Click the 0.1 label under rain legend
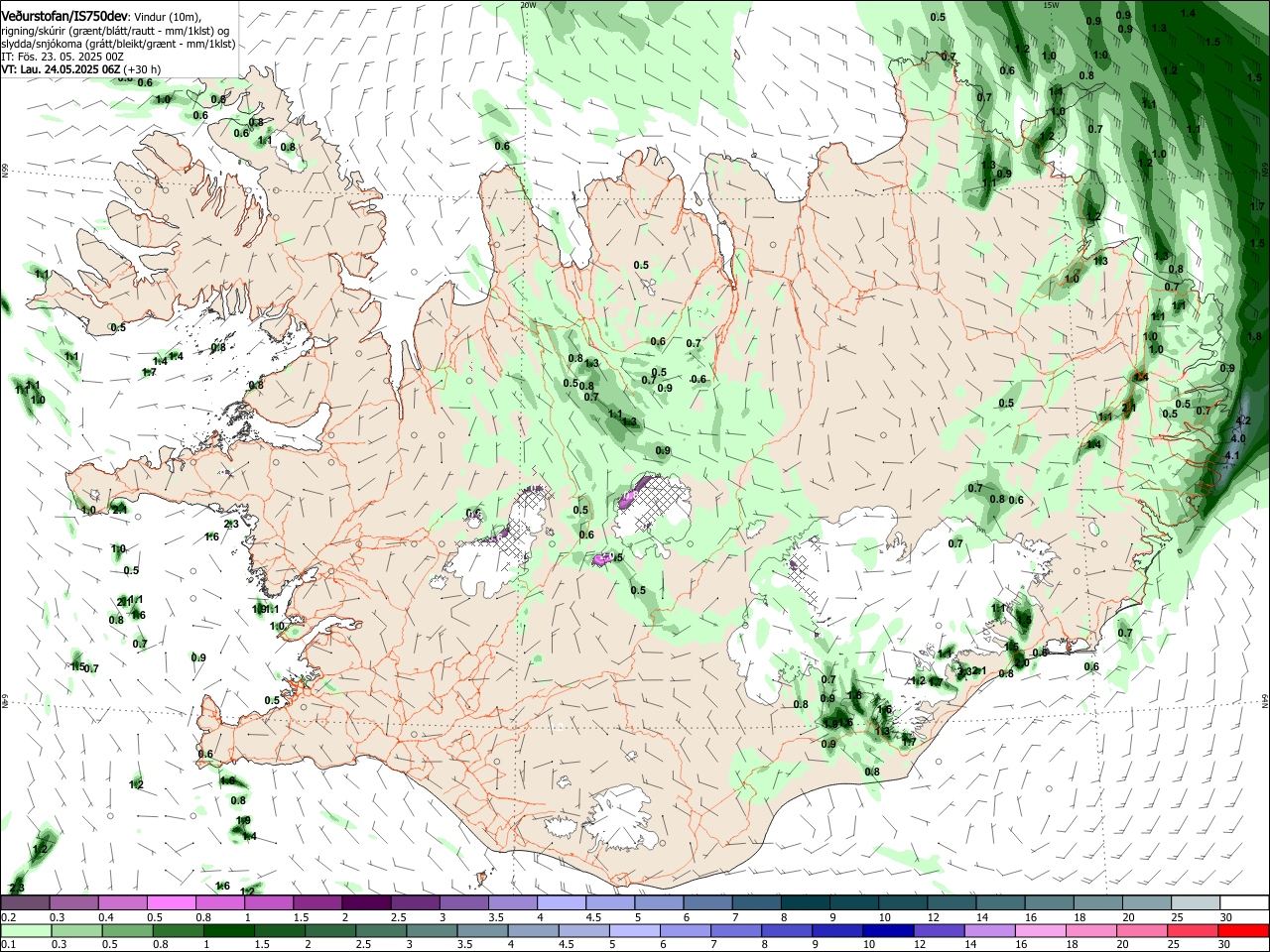 tap(8, 945)
